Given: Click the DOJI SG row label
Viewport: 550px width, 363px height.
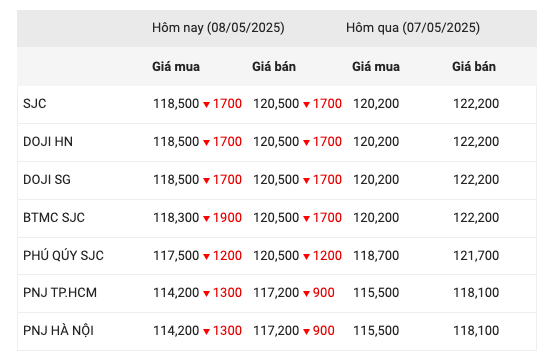Looking at the screenshot, I should [47, 180].
